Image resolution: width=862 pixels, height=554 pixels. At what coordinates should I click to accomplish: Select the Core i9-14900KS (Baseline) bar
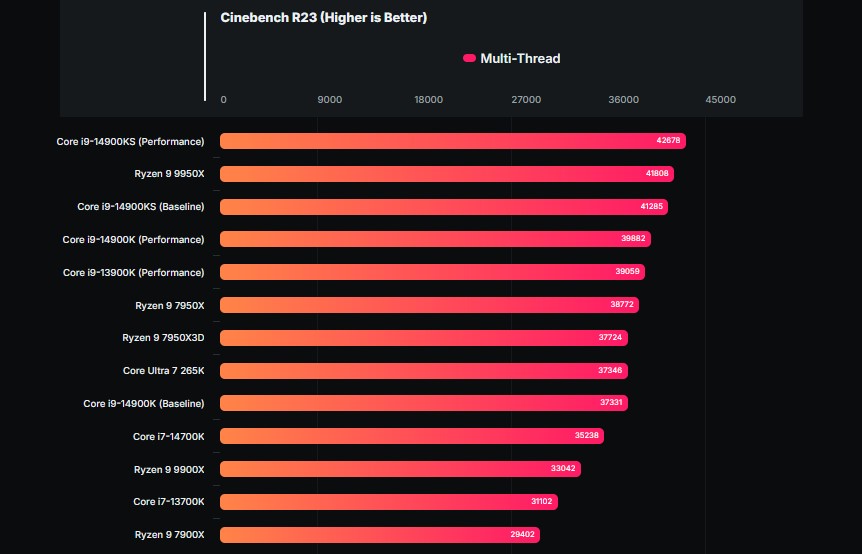(443, 207)
